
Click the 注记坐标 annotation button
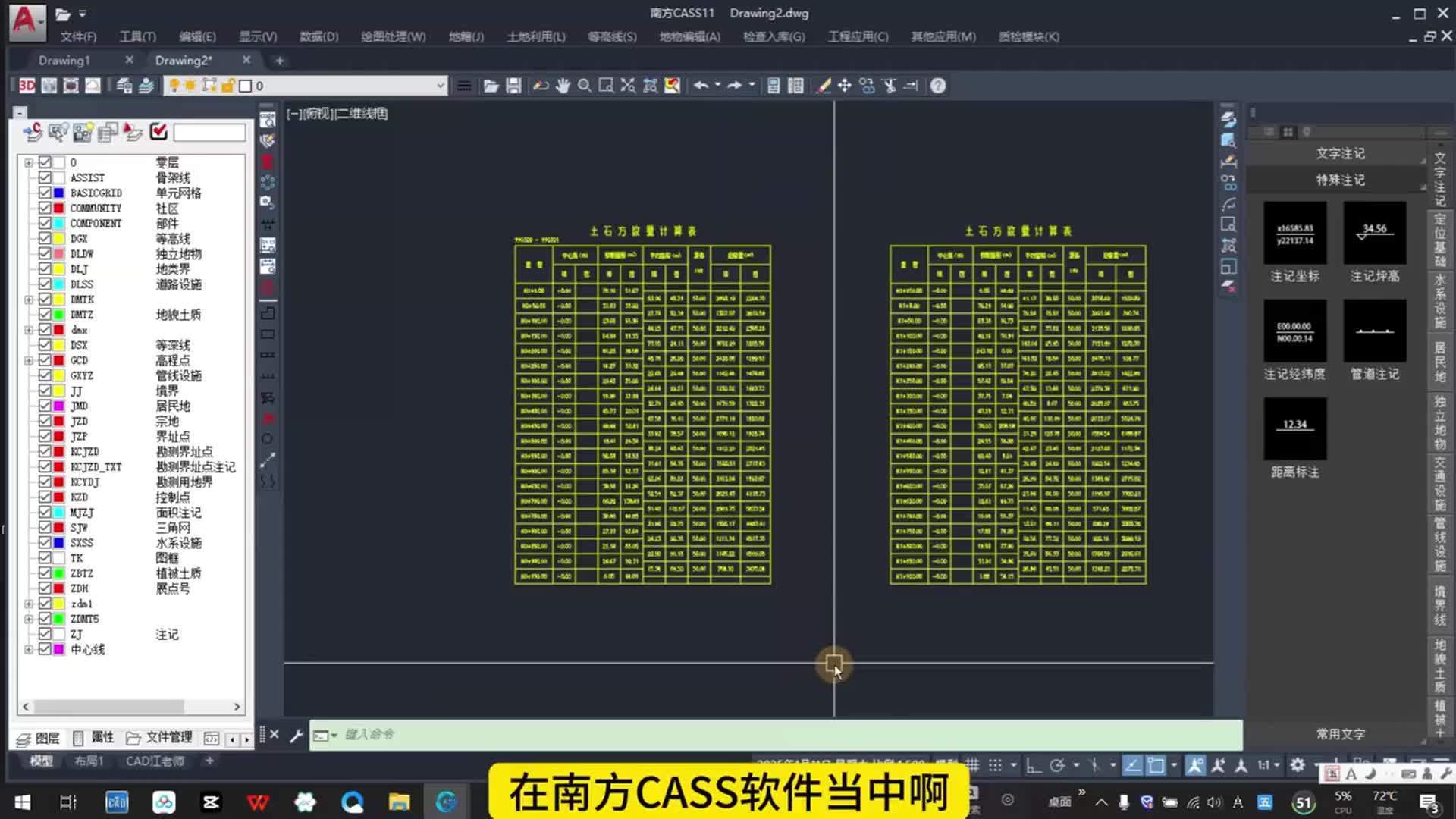1294,234
